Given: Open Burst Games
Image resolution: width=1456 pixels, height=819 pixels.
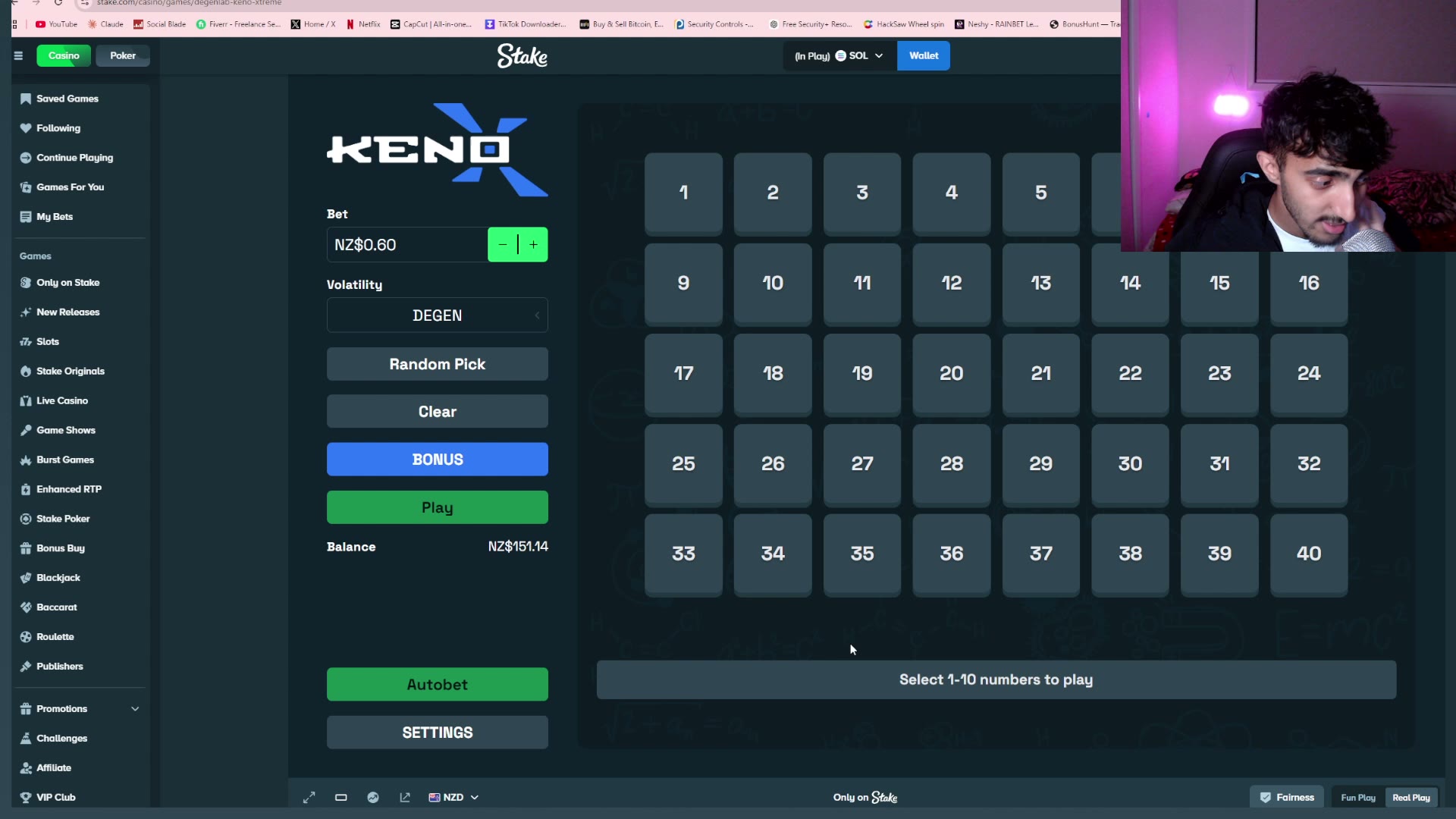Looking at the screenshot, I should tap(64, 460).
